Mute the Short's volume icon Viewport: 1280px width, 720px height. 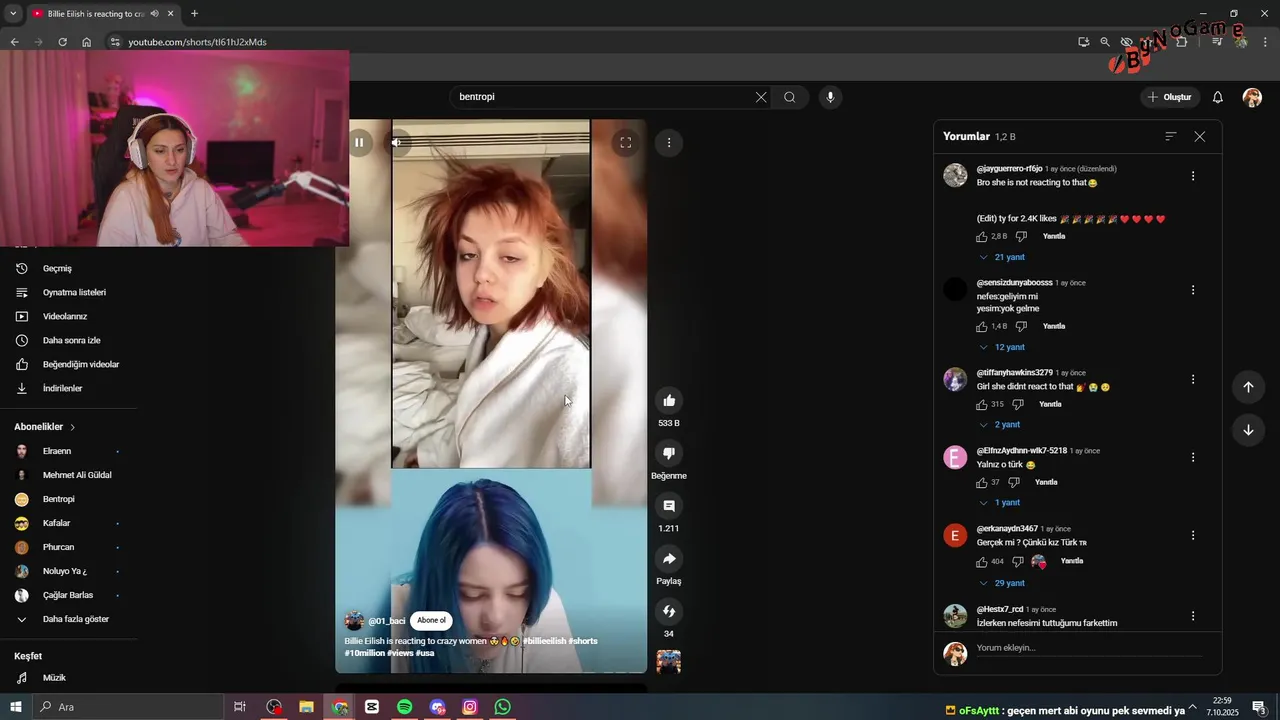coord(396,142)
